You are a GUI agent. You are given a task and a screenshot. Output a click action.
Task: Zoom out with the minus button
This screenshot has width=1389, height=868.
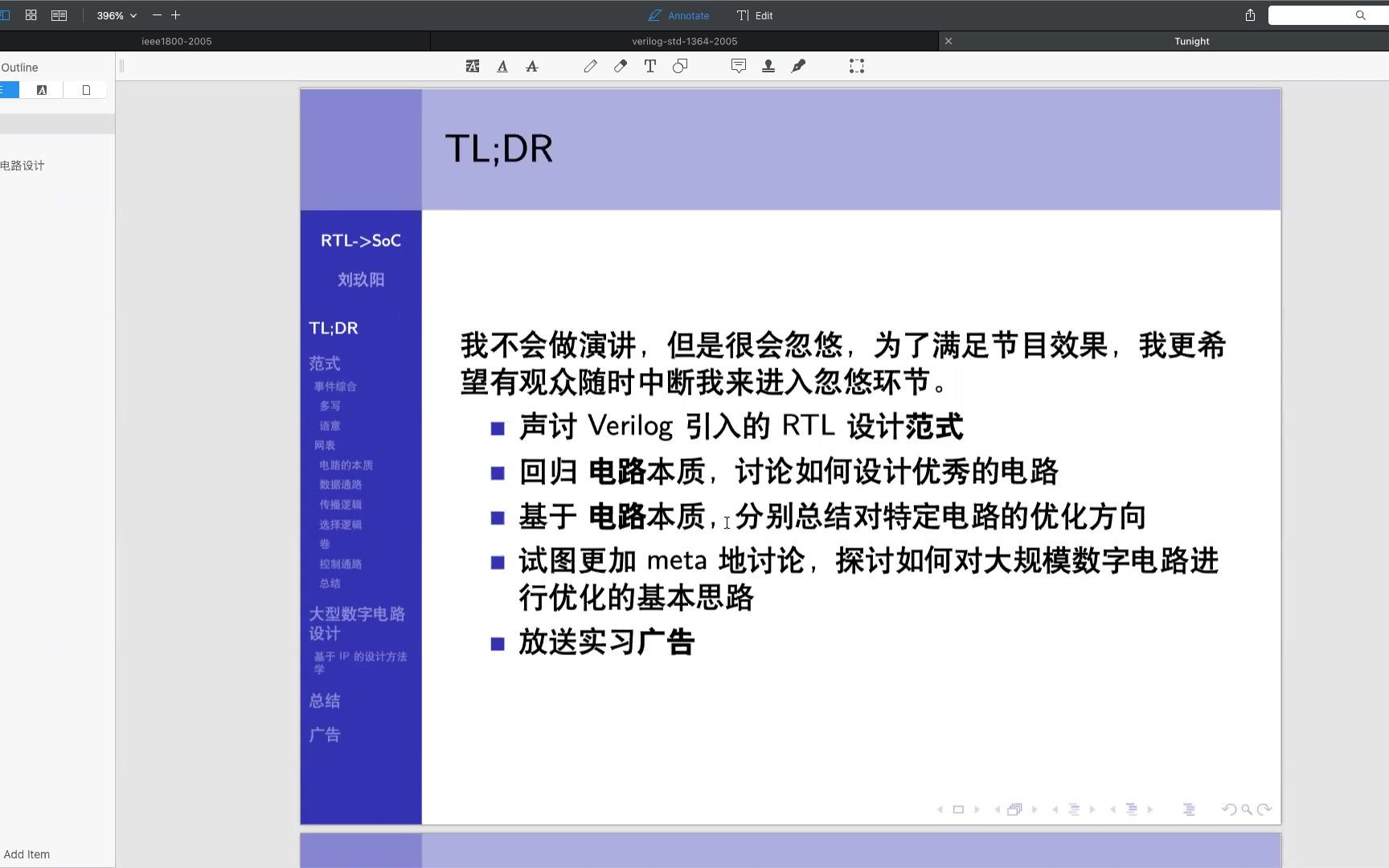coord(157,15)
